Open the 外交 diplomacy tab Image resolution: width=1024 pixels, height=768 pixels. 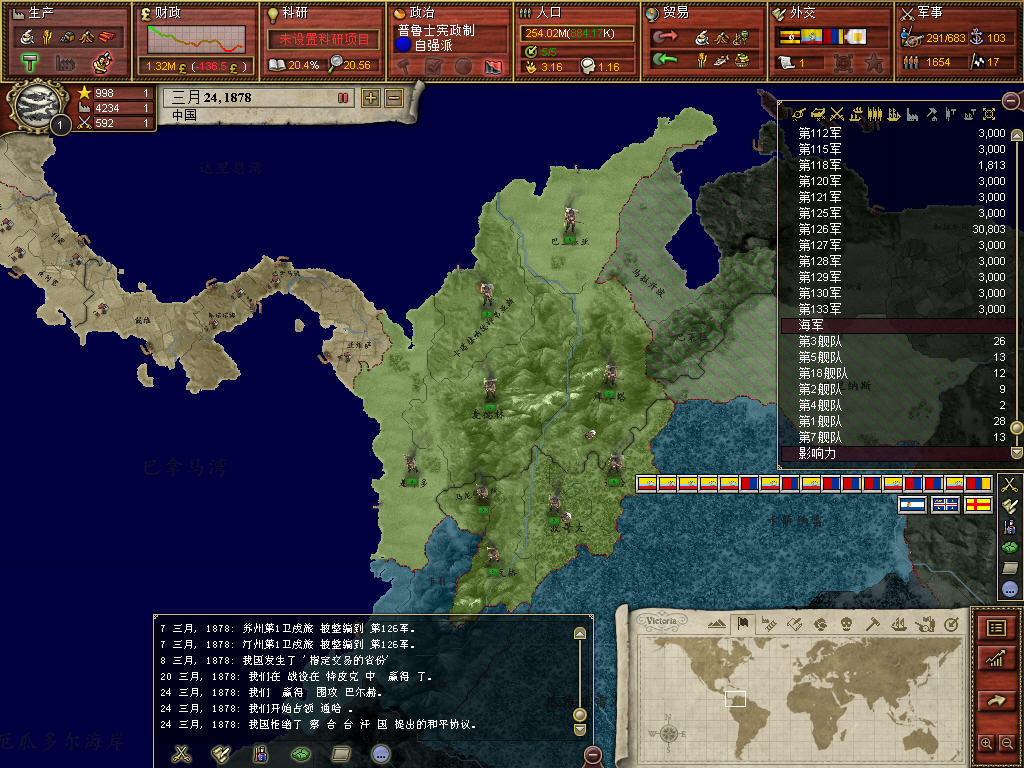click(831, 40)
